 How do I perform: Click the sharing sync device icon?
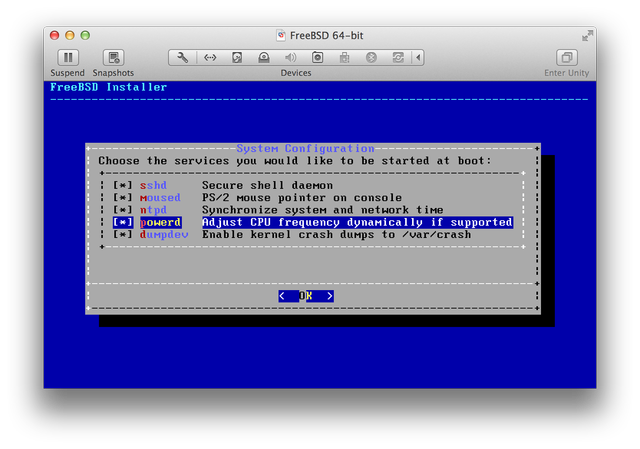[398, 58]
